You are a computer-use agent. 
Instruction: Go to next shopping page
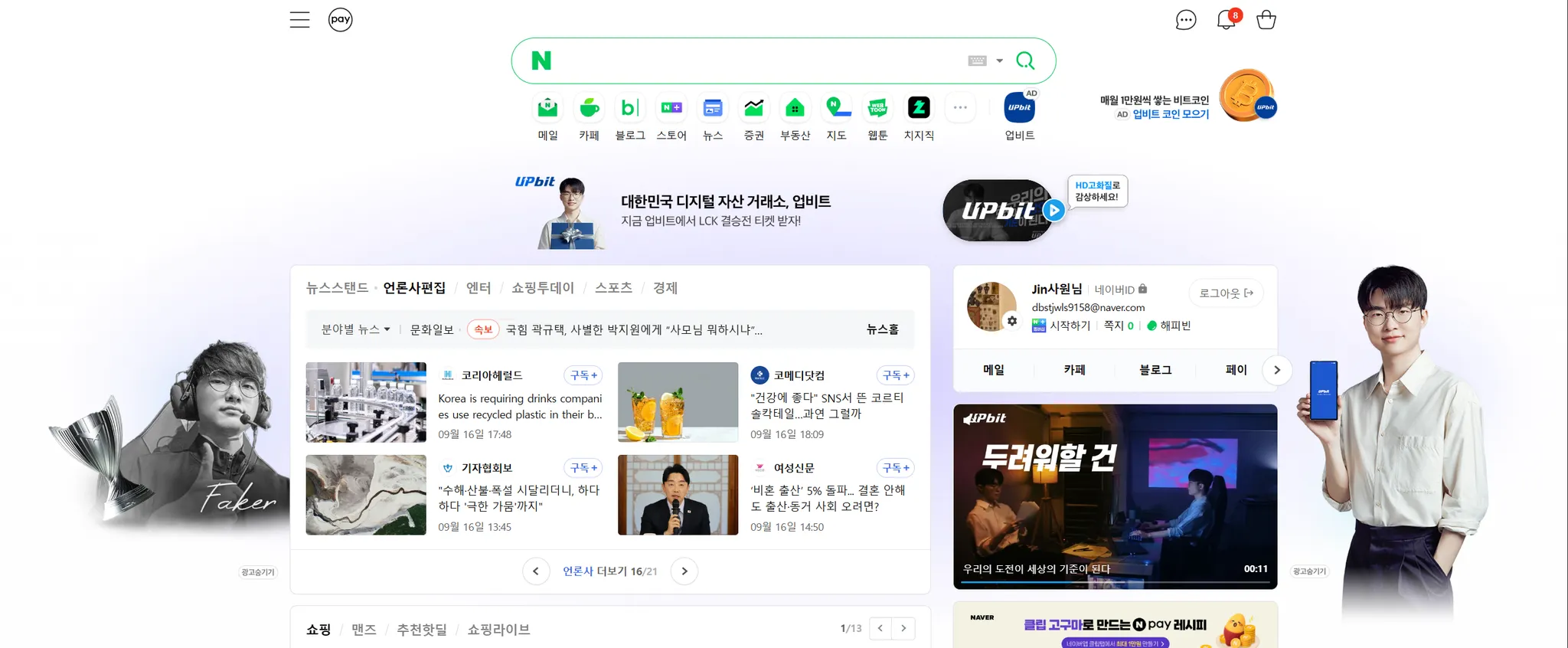[x=903, y=628]
